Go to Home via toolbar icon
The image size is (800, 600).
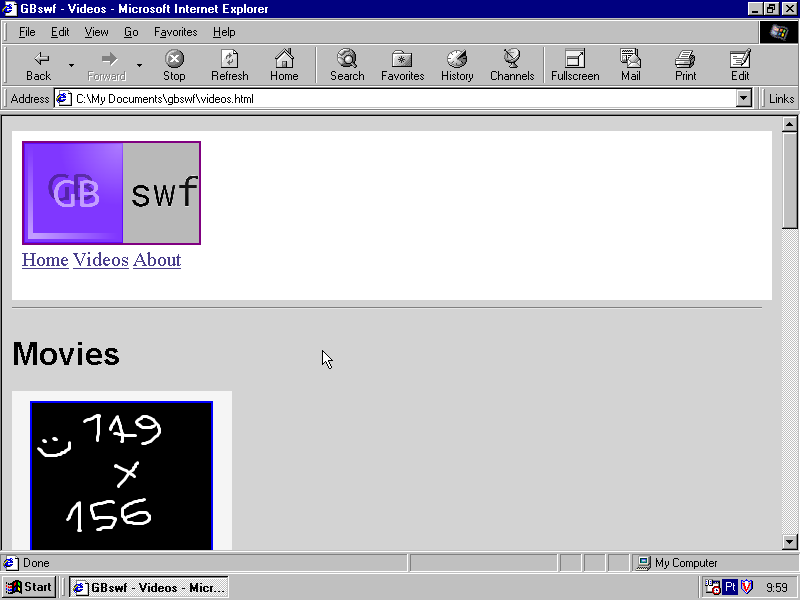(x=284, y=65)
